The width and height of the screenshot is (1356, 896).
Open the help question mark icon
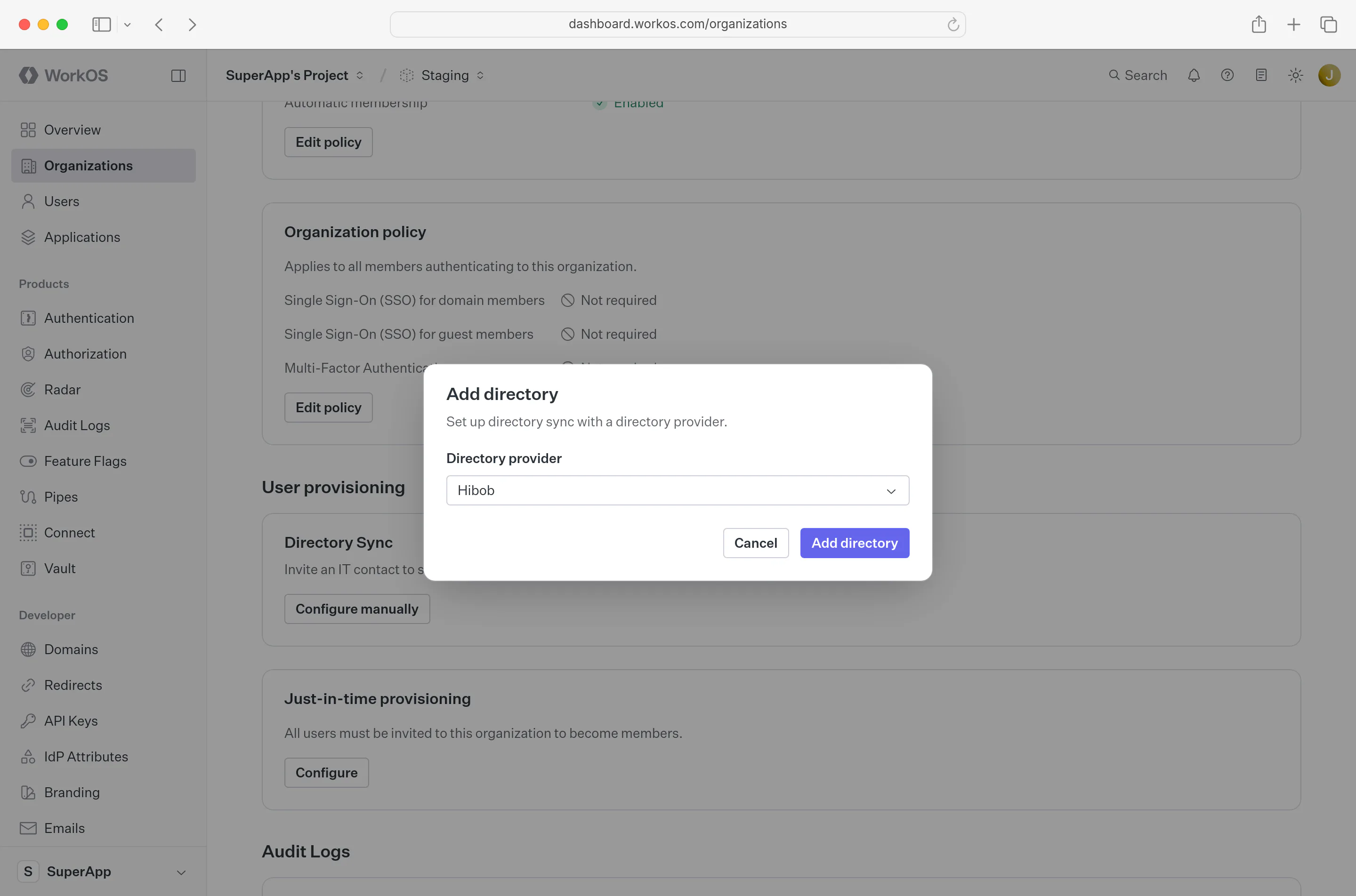coord(1227,75)
